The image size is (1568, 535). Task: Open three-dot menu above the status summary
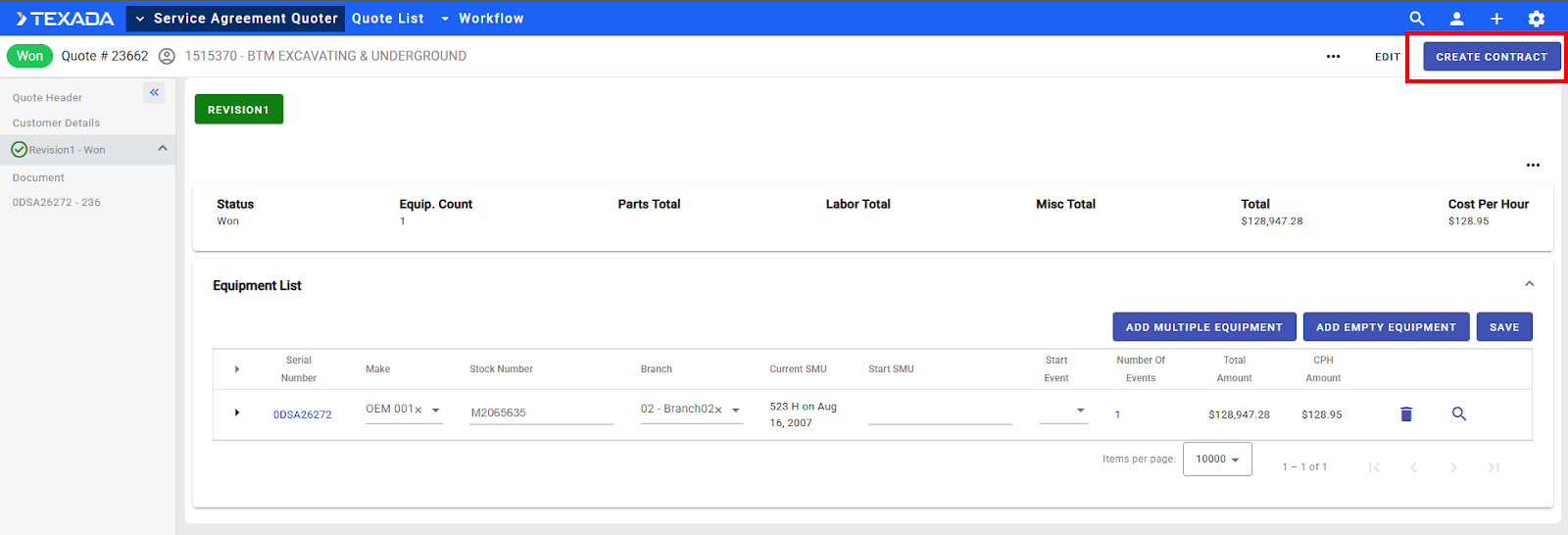coord(1533,166)
